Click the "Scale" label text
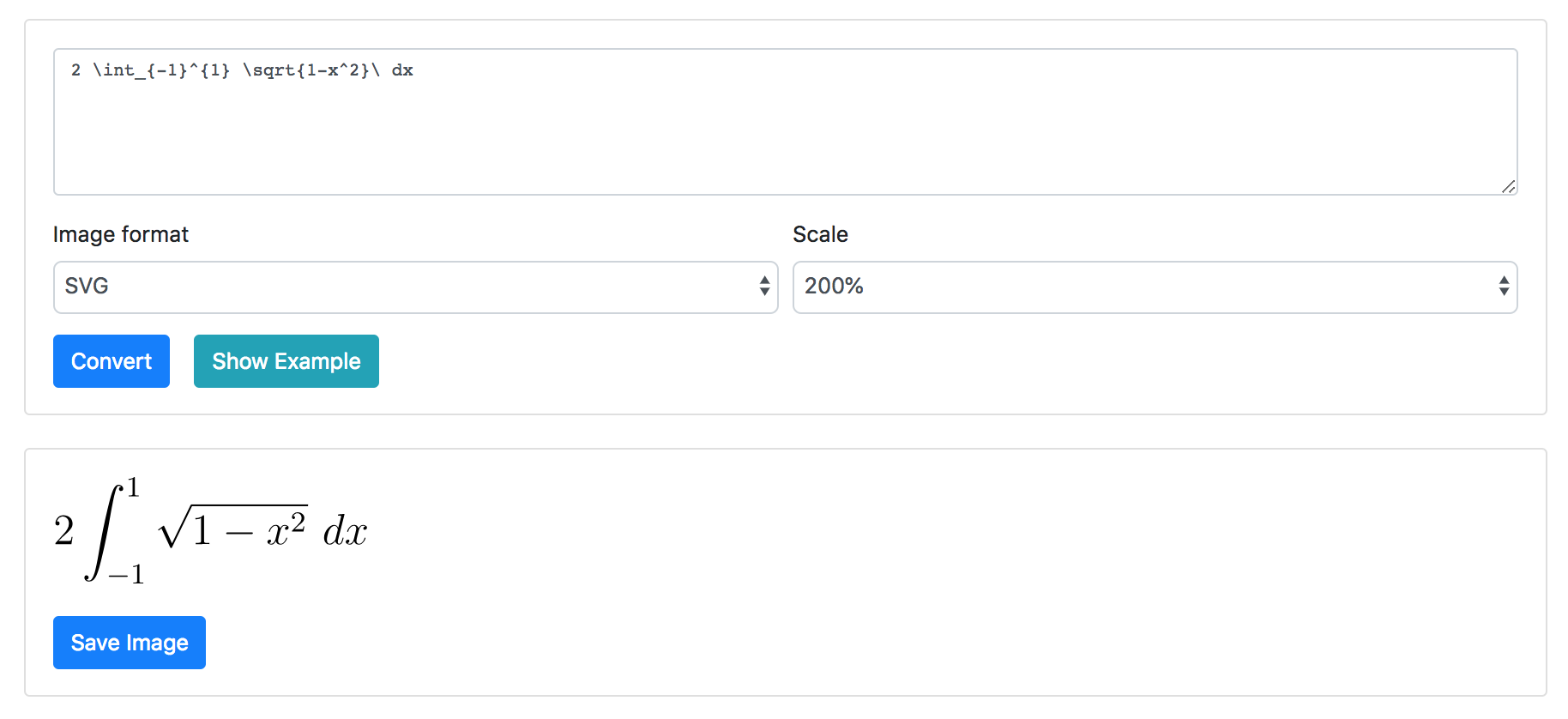The image size is (1568, 719). [x=820, y=234]
